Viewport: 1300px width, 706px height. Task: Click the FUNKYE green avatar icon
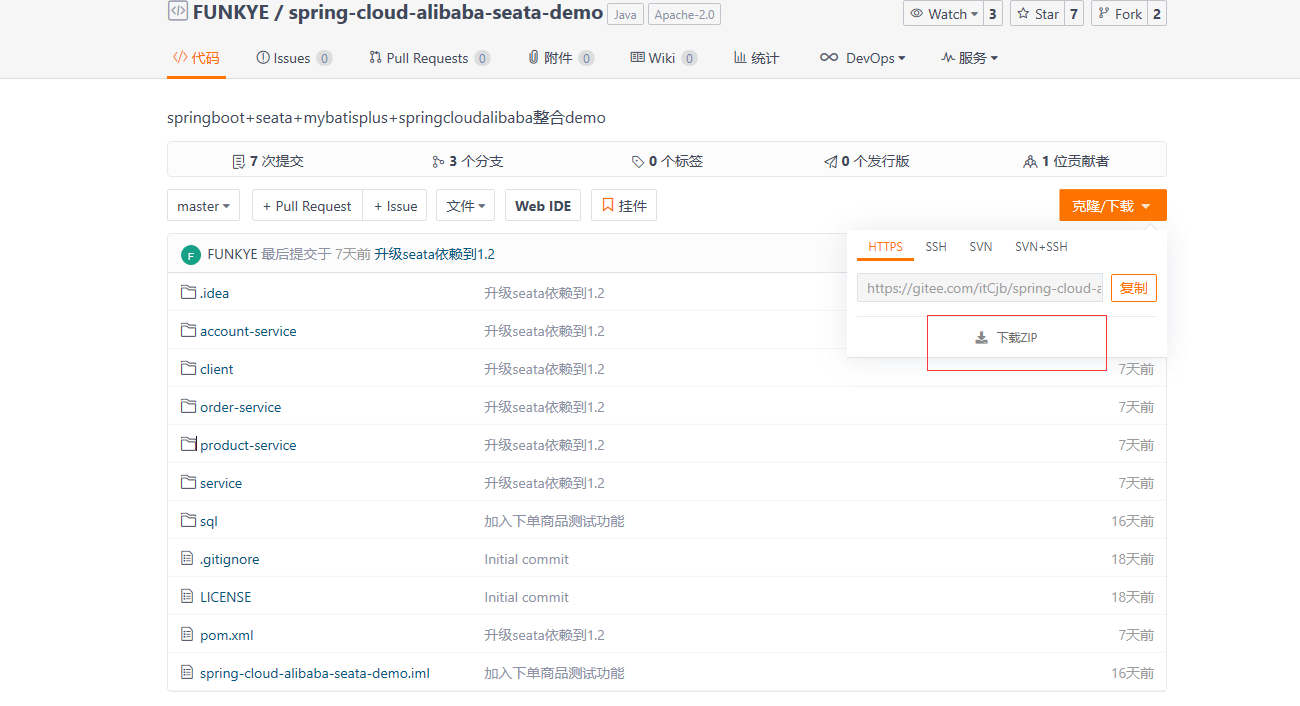click(191, 255)
